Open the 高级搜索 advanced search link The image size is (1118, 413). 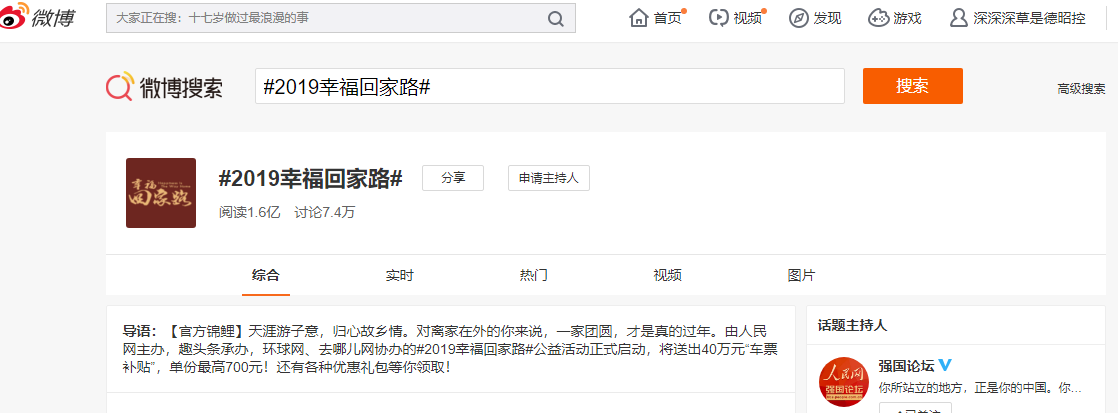[x=1080, y=88]
